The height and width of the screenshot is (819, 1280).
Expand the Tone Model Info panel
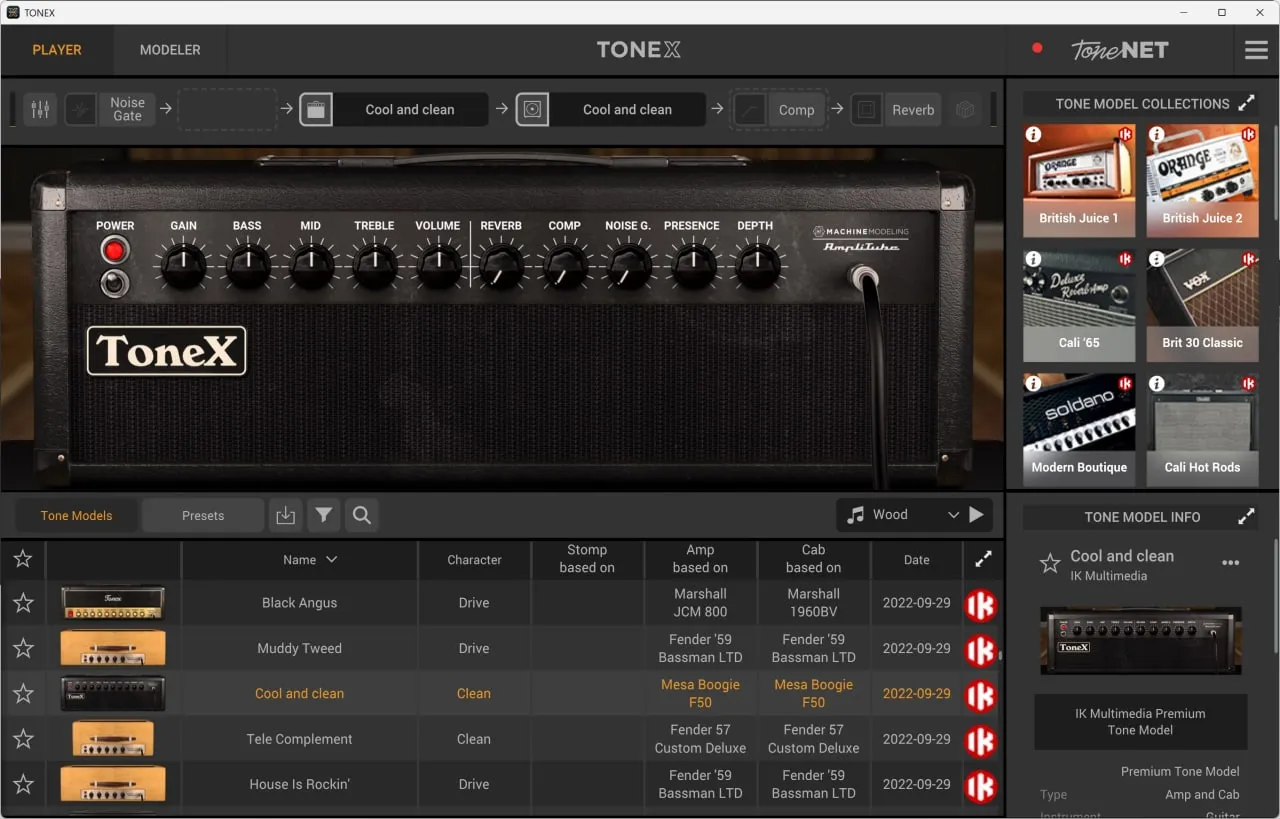pyautogui.click(x=1246, y=517)
